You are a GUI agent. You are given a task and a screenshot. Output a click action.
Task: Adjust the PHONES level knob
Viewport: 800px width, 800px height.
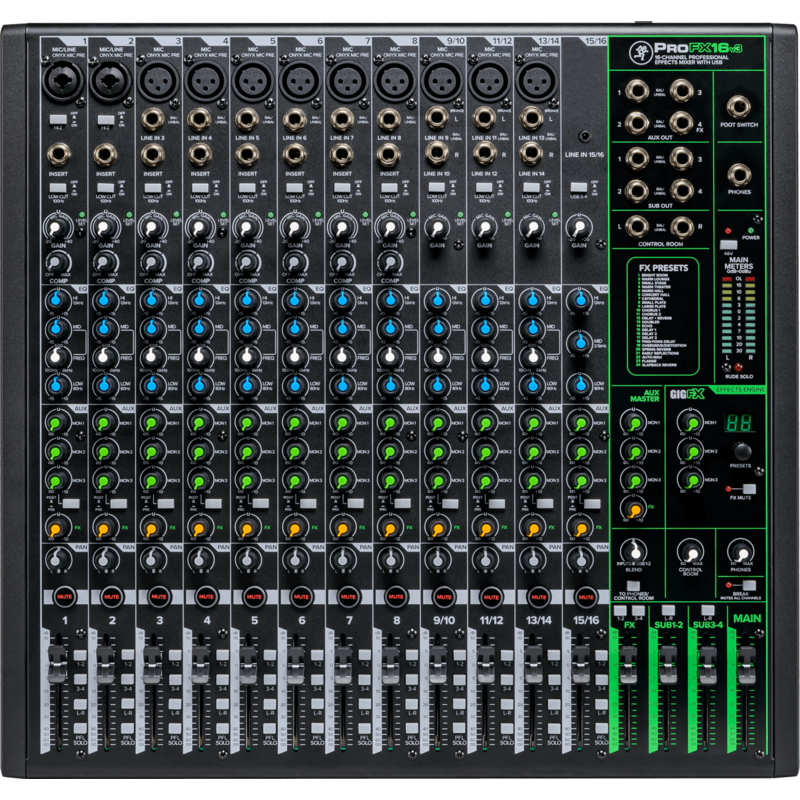click(x=741, y=551)
